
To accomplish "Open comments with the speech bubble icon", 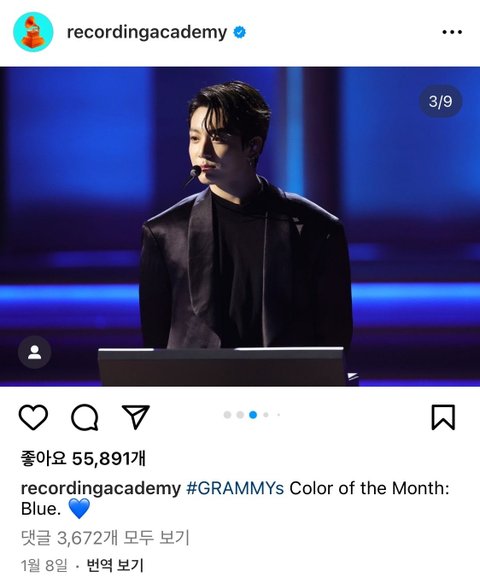I will pyautogui.click(x=85, y=417).
